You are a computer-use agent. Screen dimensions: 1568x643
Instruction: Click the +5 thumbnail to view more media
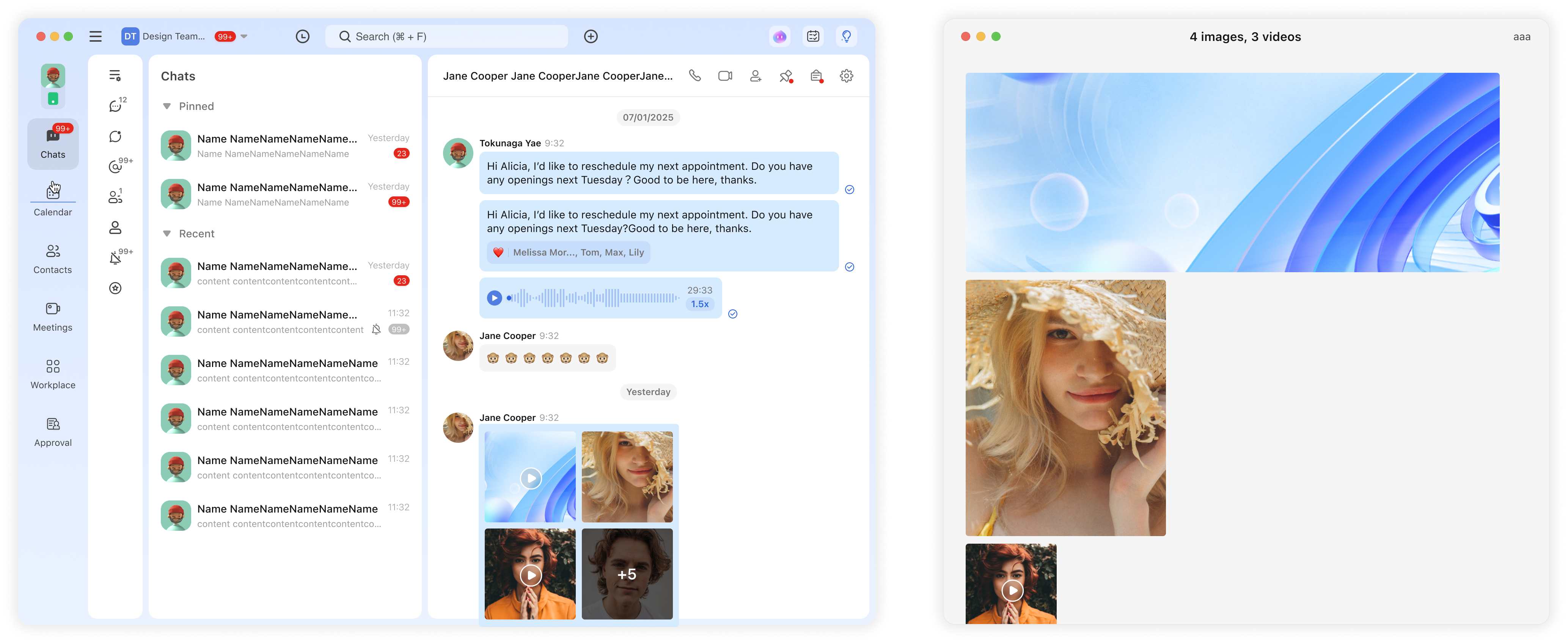click(627, 574)
